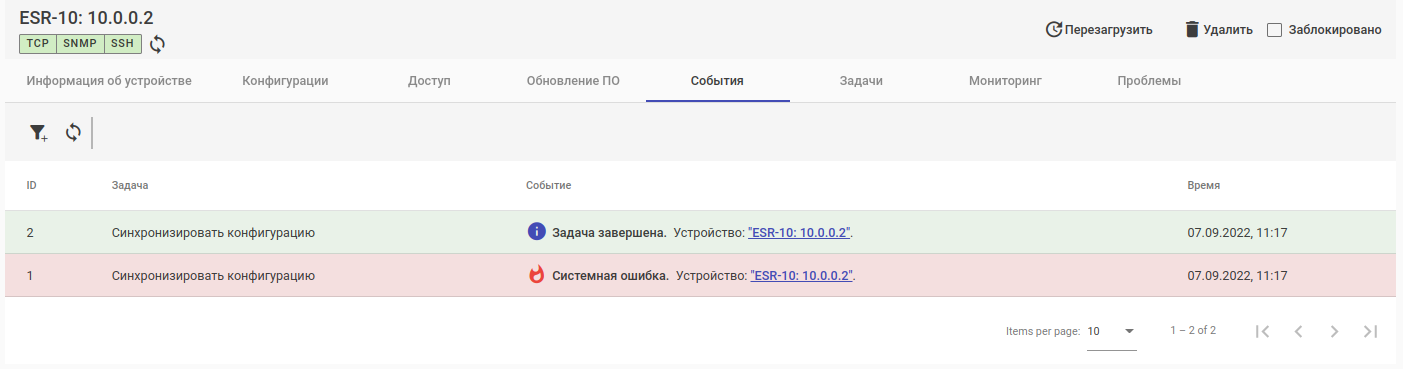Jump to last page icon
1403x369 pixels.
pos(1370,331)
